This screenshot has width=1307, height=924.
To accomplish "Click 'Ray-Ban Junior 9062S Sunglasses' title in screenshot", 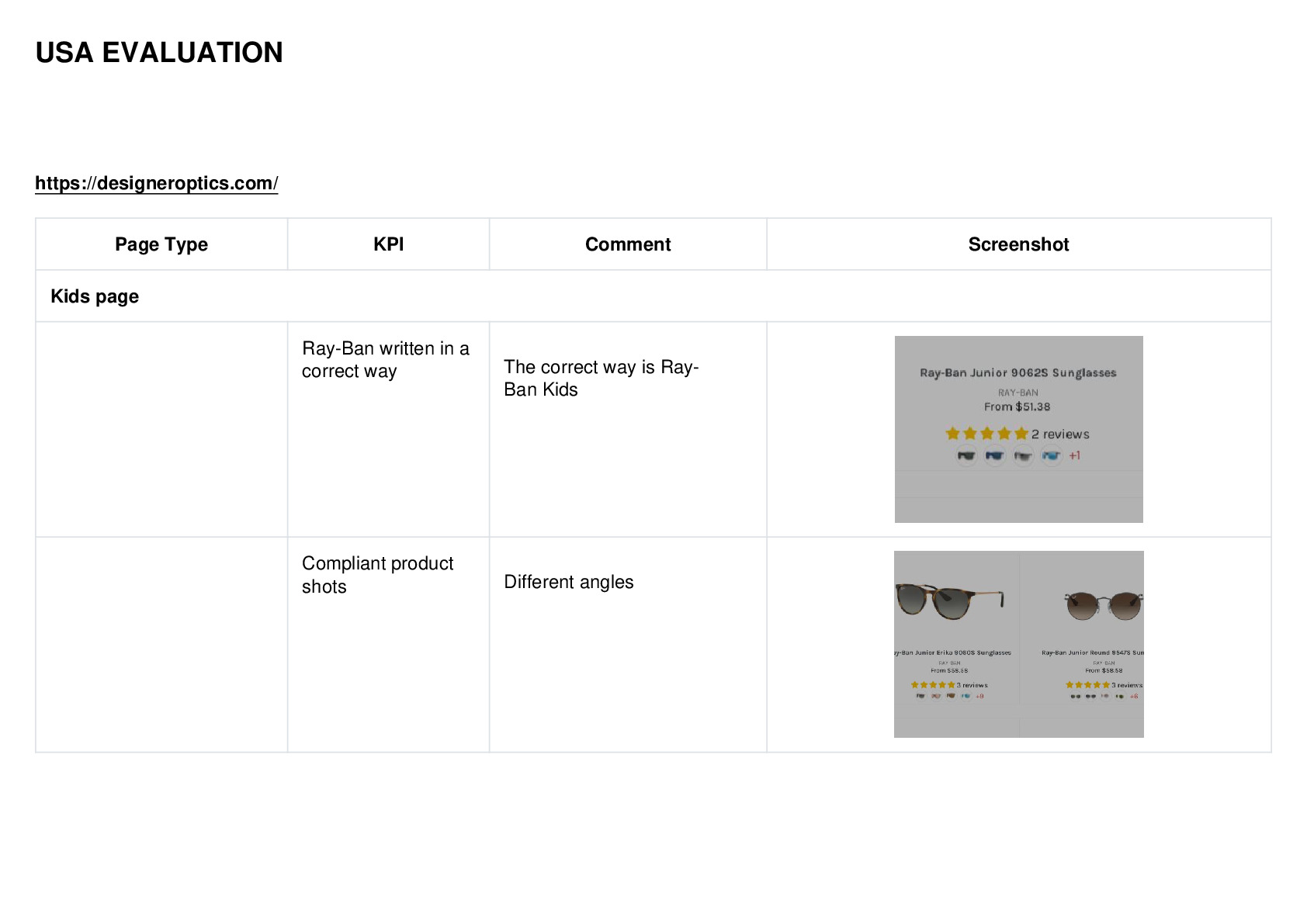I will click(x=1018, y=373).
